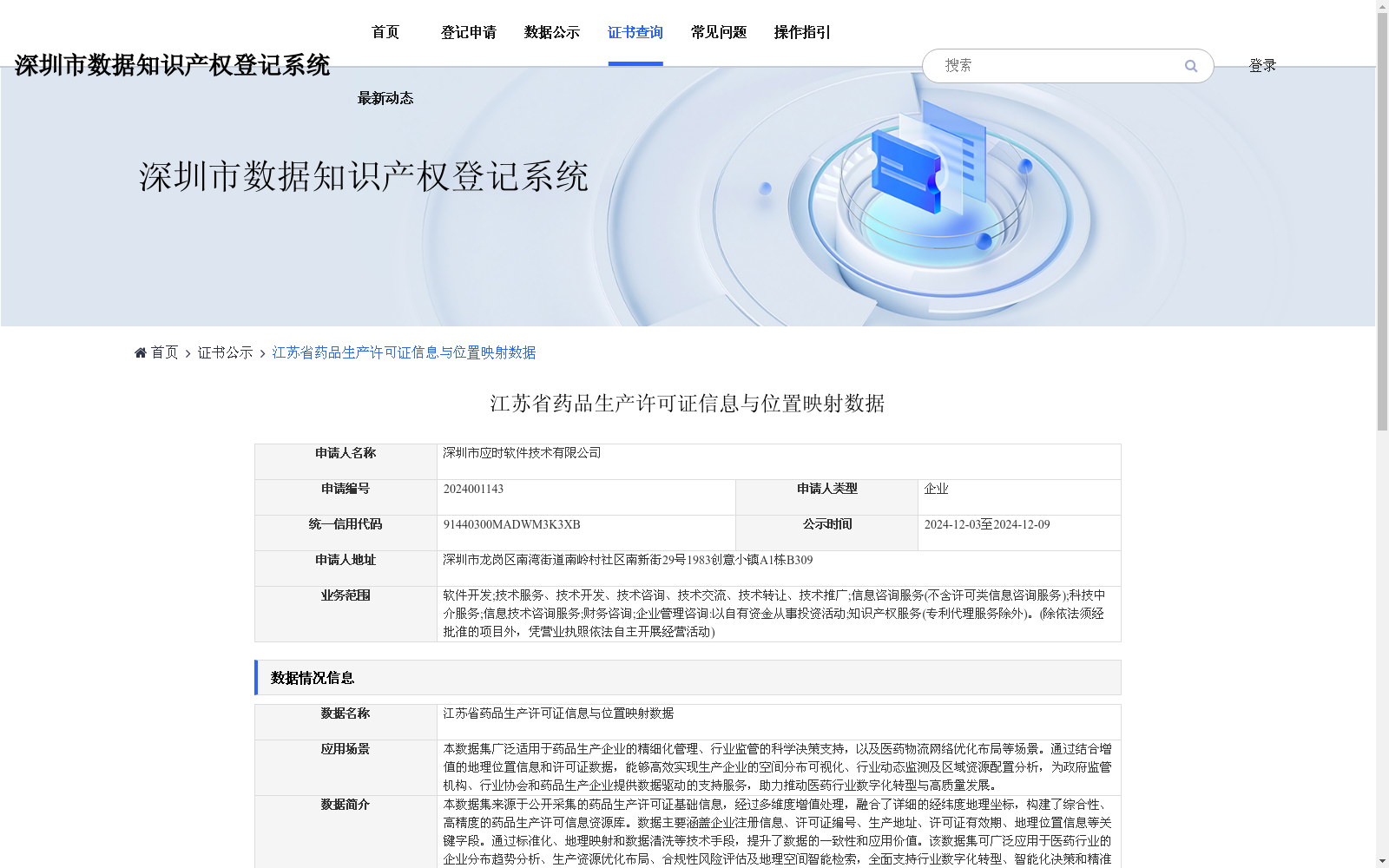Click the 申请人类型 label cell
The image size is (1389, 868).
(x=826, y=497)
